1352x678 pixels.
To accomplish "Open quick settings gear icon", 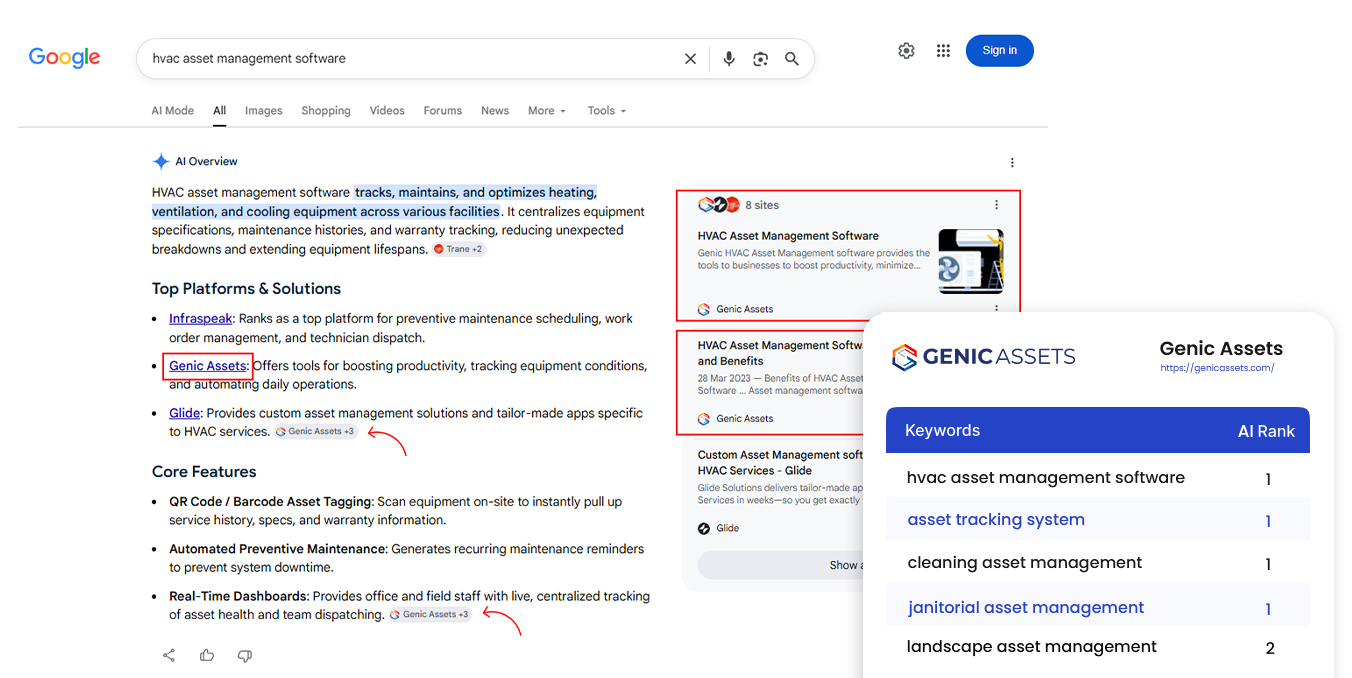I will pyautogui.click(x=906, y=51).
